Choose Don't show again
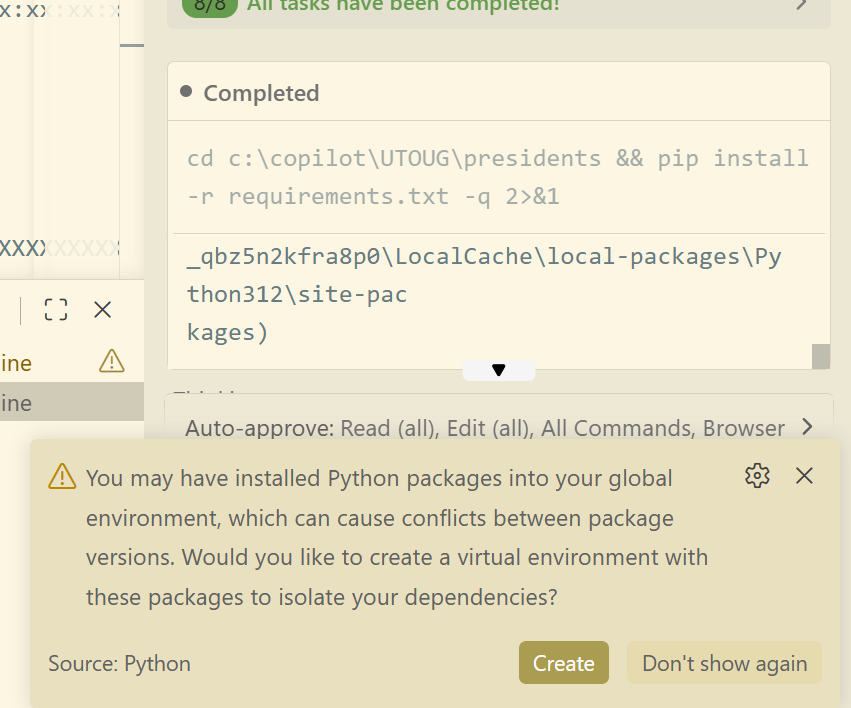The height and width of the screenshot is (708, 851). click(724, 663)
